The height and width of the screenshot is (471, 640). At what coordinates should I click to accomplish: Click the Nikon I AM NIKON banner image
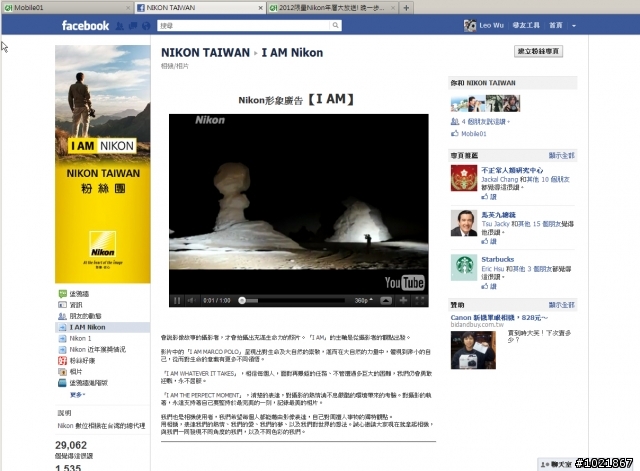[x=102, y=164]
